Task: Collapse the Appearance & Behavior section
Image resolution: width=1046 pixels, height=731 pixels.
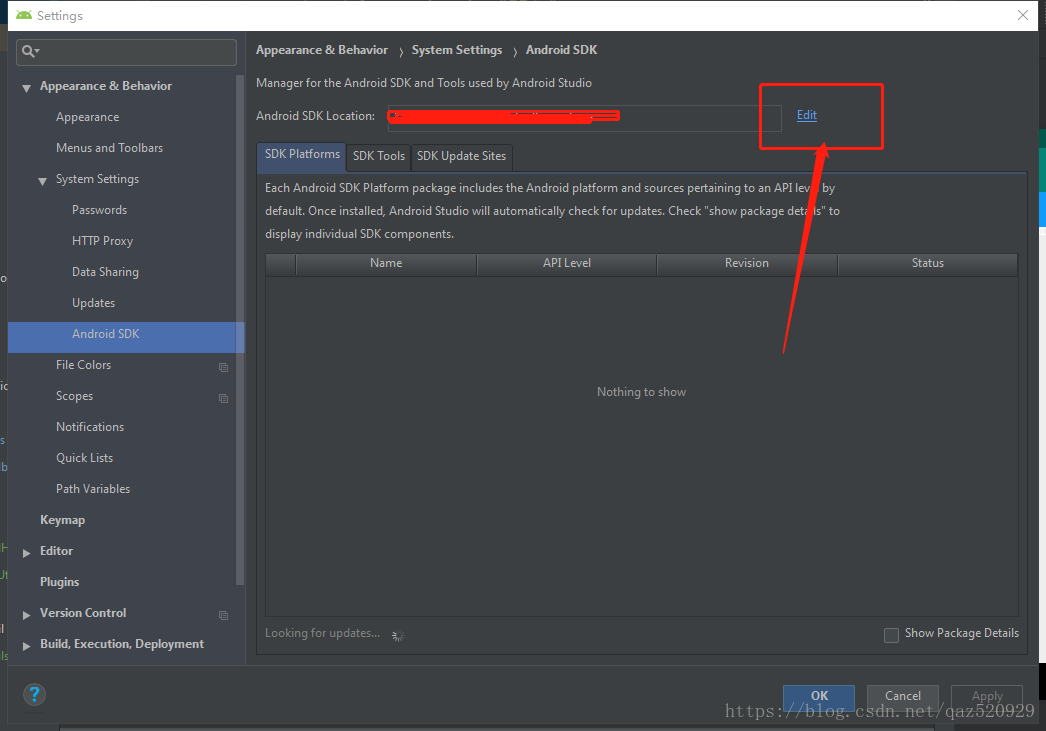Action: tap(27, 87)
